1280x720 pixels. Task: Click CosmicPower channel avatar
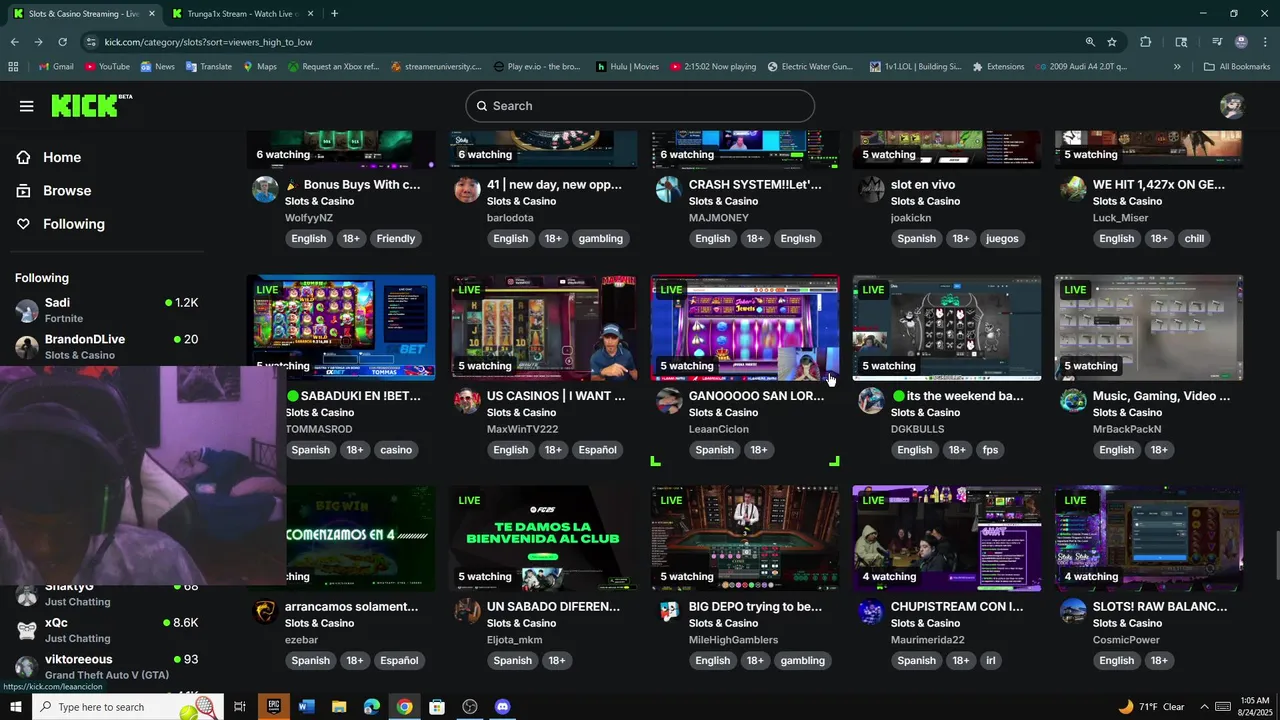pos(1073,612)
